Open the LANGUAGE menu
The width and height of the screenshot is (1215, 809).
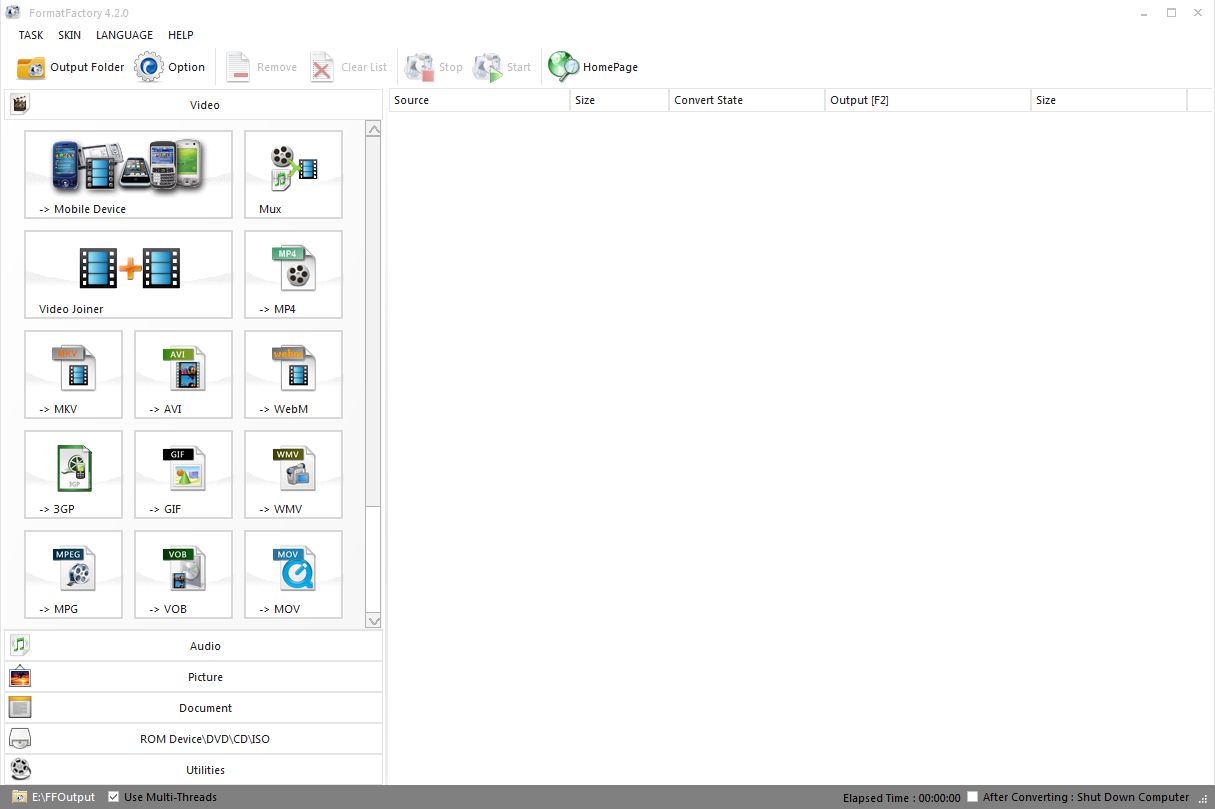pos(124,35)
